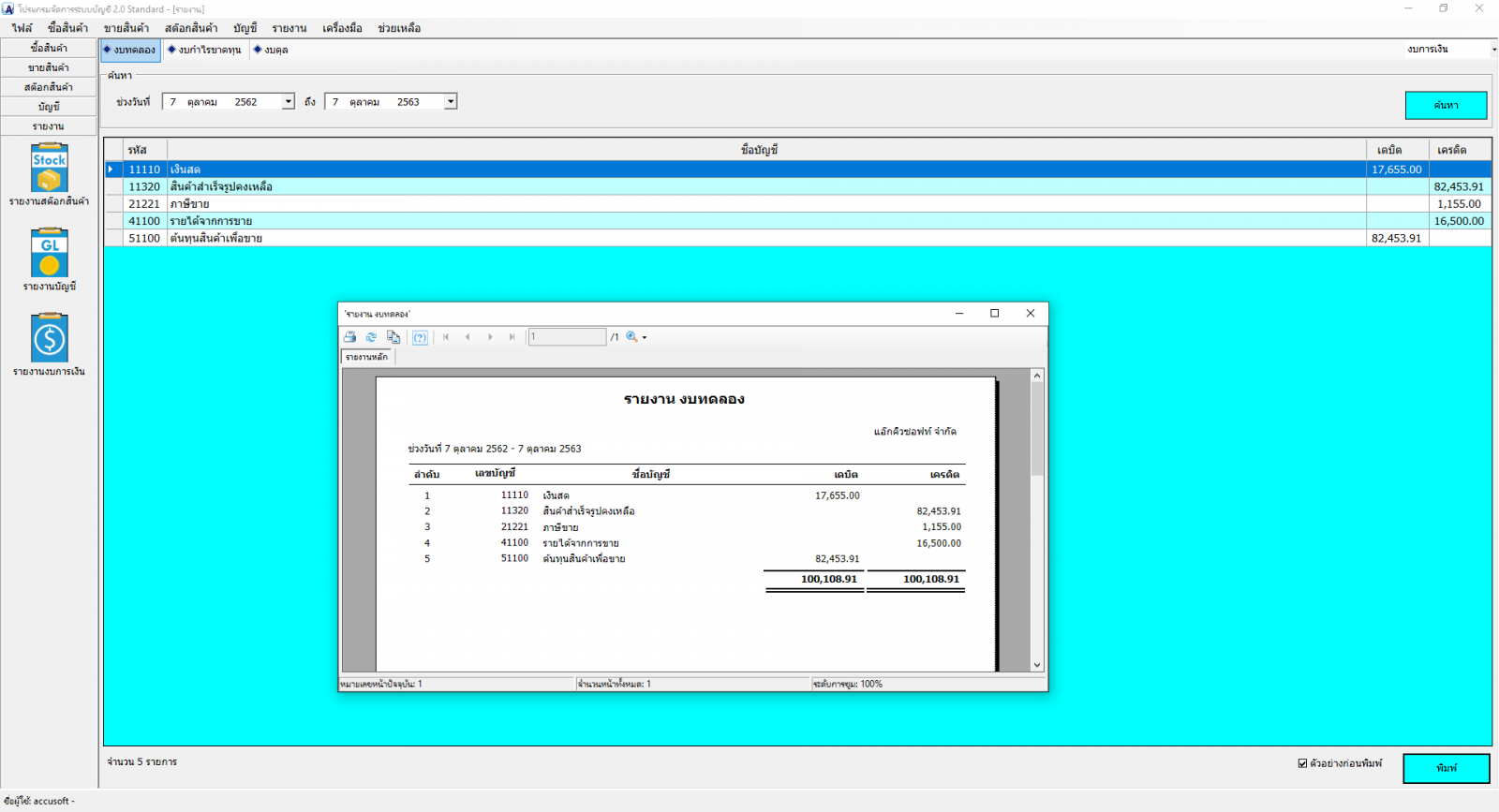Click the refresh icon in report preview toolbar

pos(371,337)
